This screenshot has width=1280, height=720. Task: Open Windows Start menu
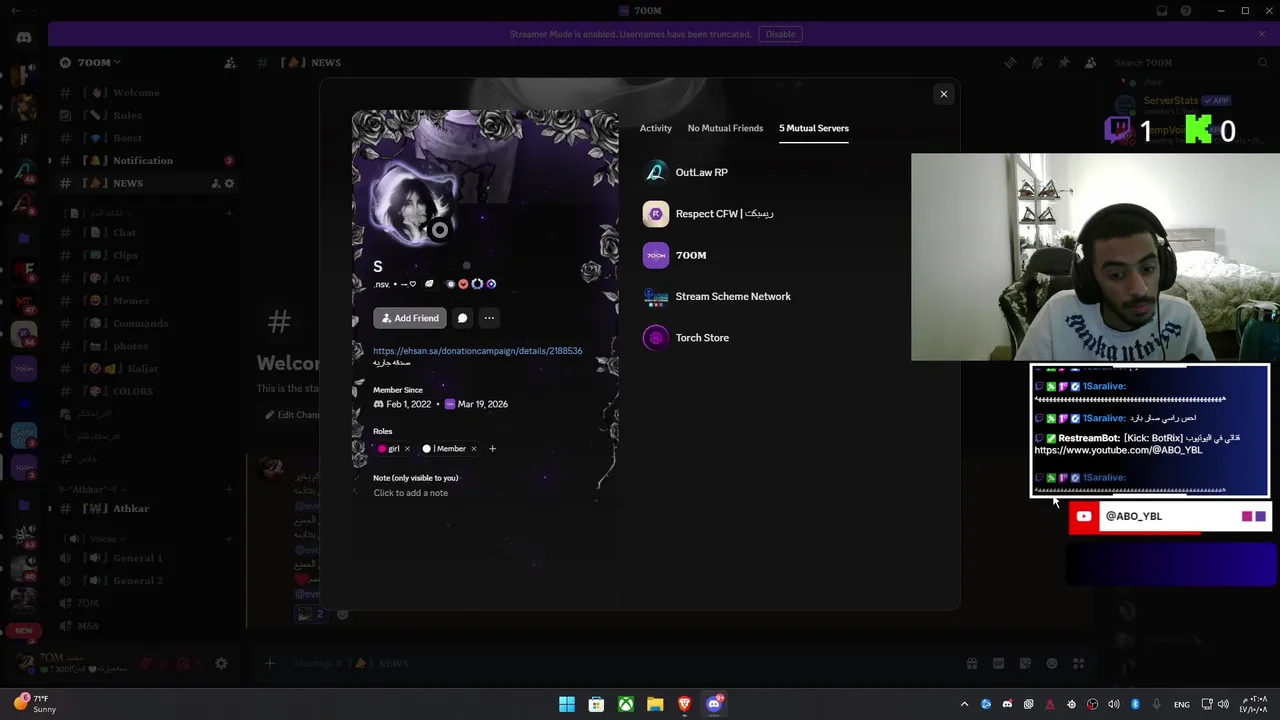pos(567,704)
